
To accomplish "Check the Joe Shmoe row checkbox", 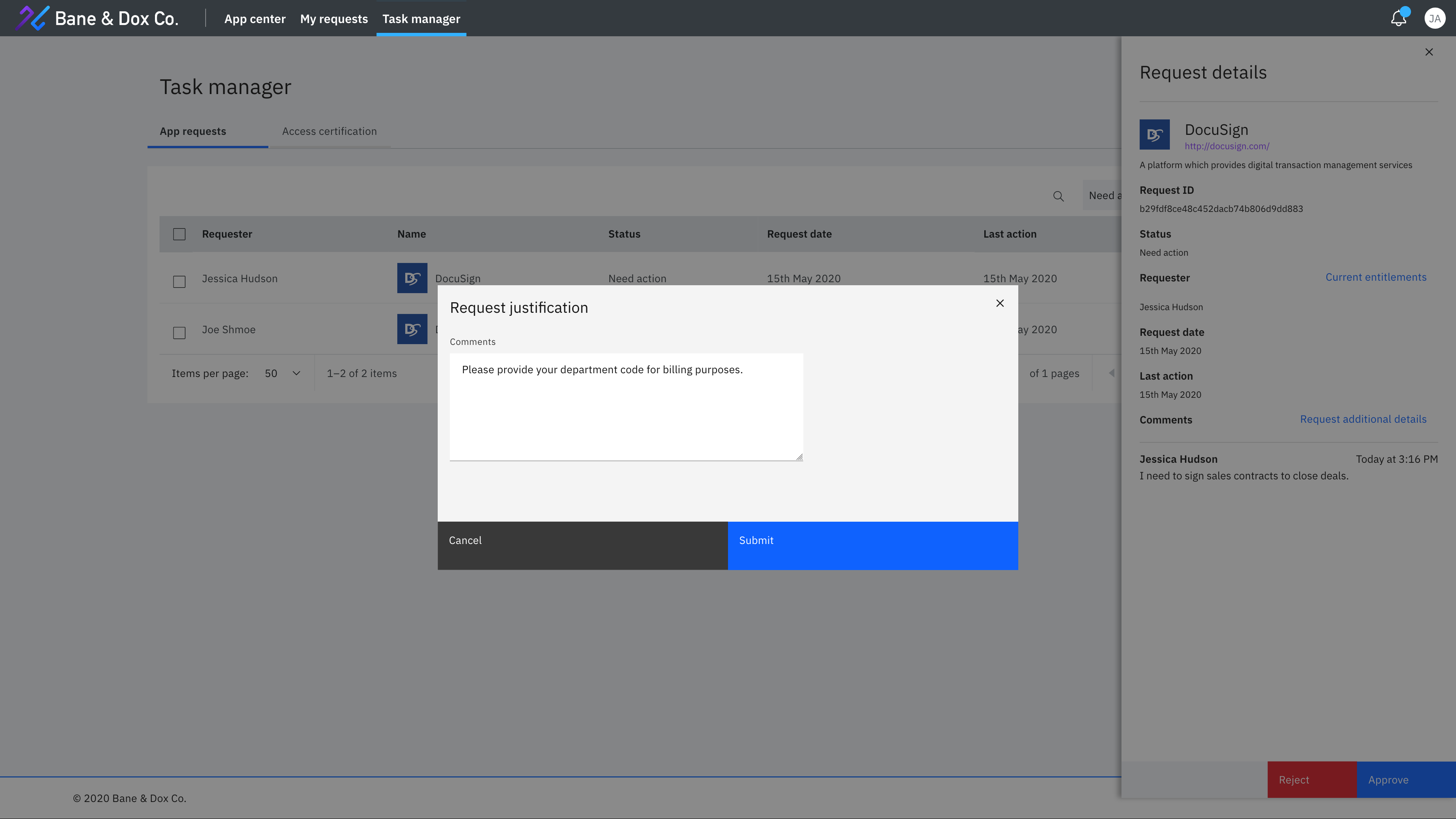I will click(x=179, y=333).
